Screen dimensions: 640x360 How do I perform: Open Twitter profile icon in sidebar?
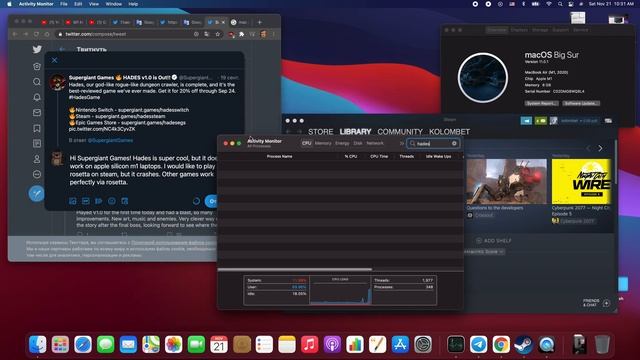(37, 159)
